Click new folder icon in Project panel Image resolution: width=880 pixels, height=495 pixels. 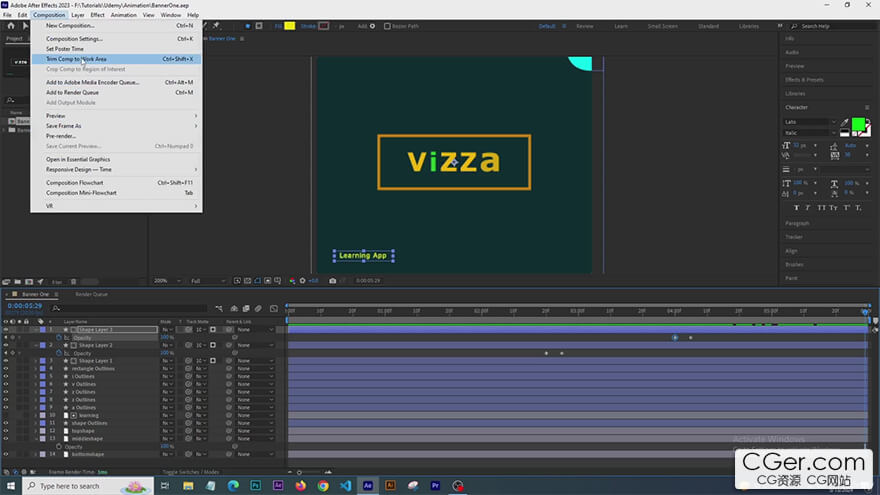click(x=17, y=282)
